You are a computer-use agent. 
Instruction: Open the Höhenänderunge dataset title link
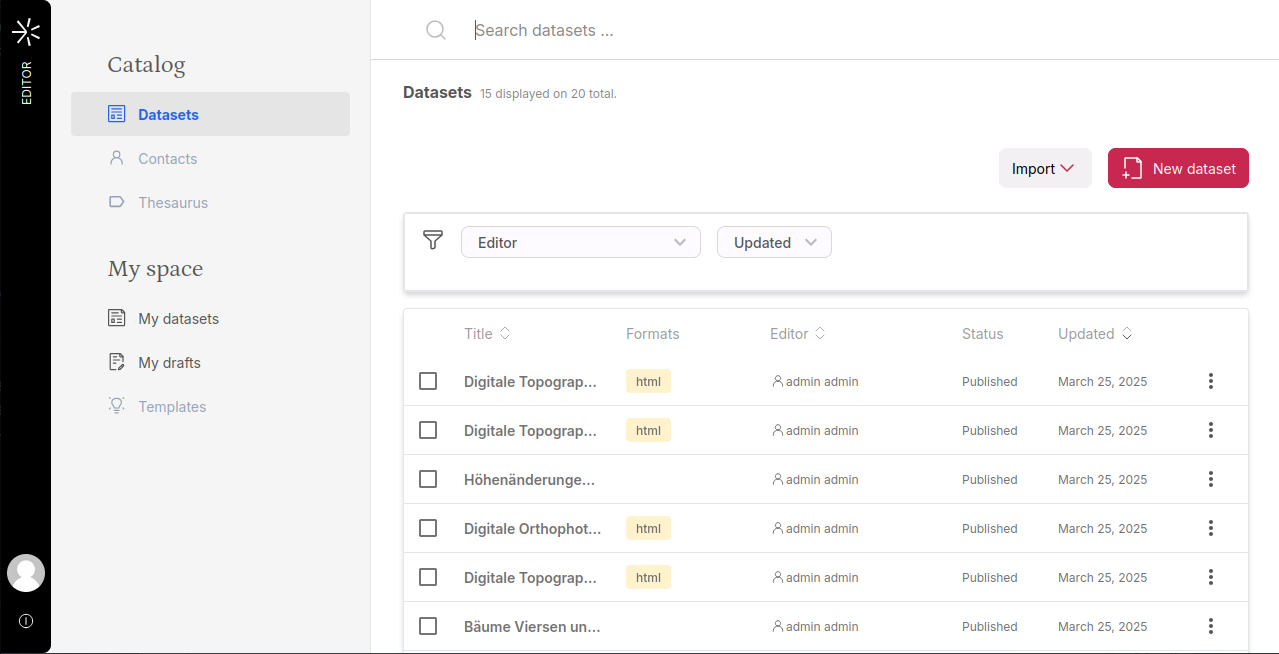coord(529,480)
